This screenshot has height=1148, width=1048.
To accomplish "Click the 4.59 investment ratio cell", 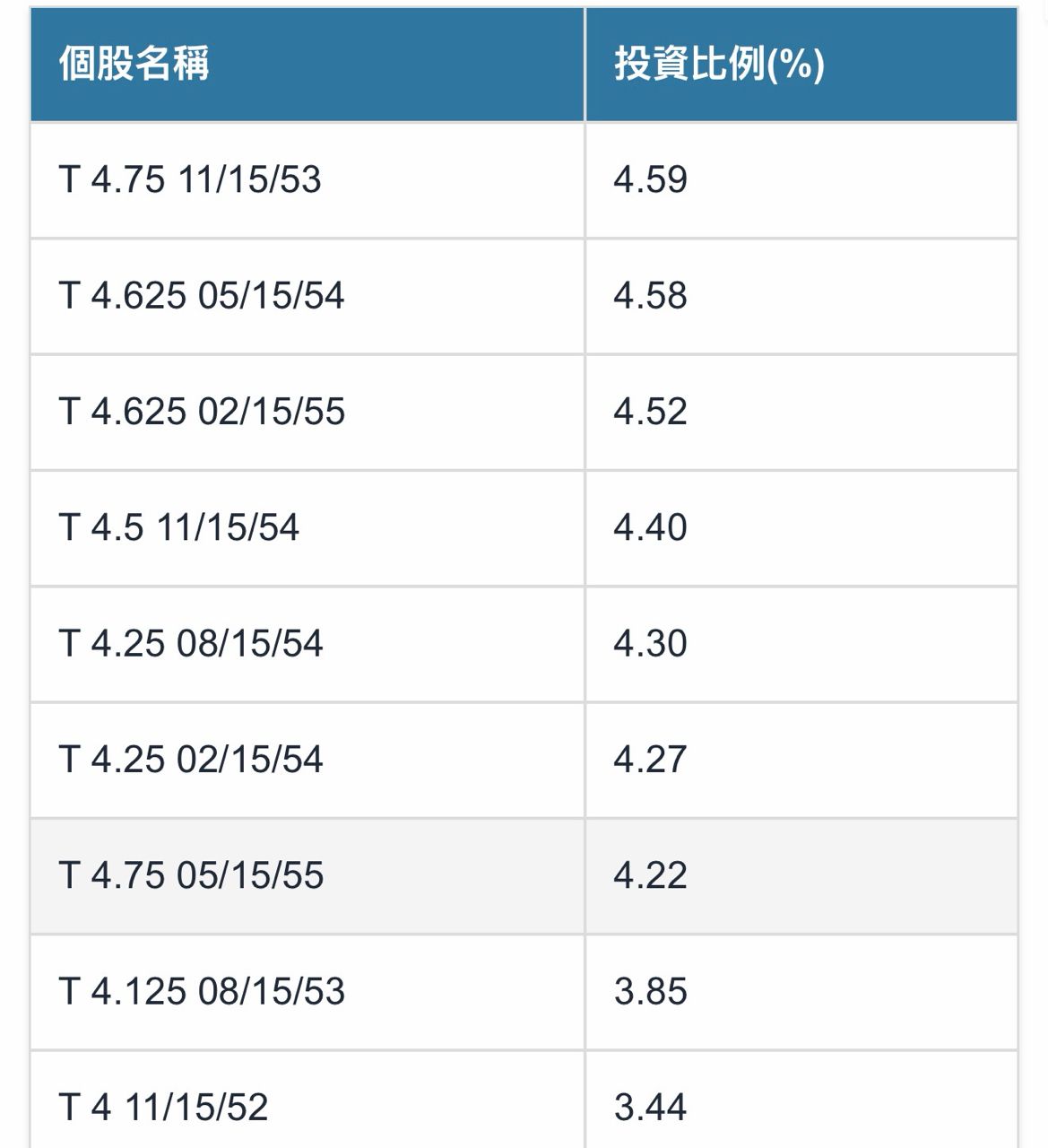I will click(650, 179).
